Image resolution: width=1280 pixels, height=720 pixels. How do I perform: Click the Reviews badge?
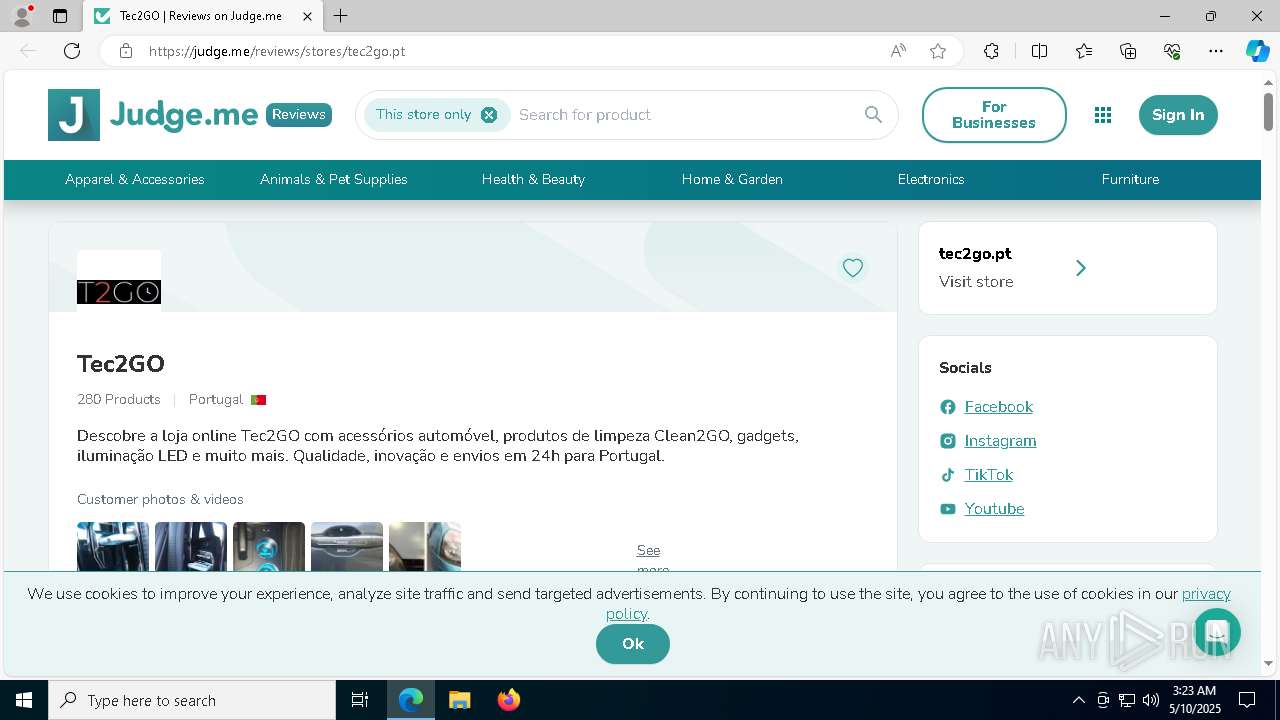tap(299, 115)
